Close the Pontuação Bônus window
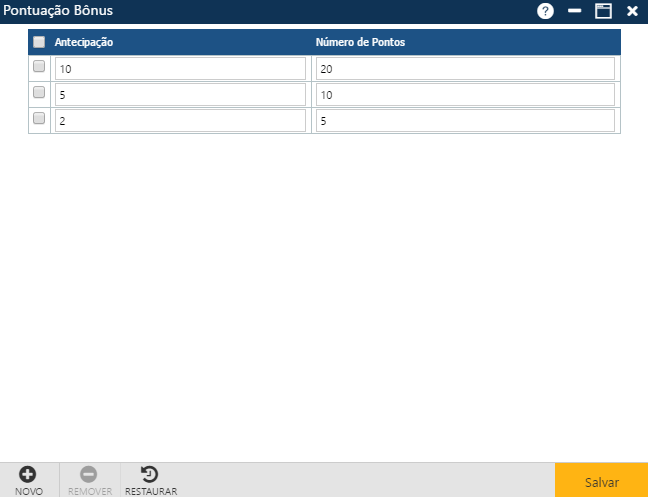Screen dimensions: 648x497 632,11
